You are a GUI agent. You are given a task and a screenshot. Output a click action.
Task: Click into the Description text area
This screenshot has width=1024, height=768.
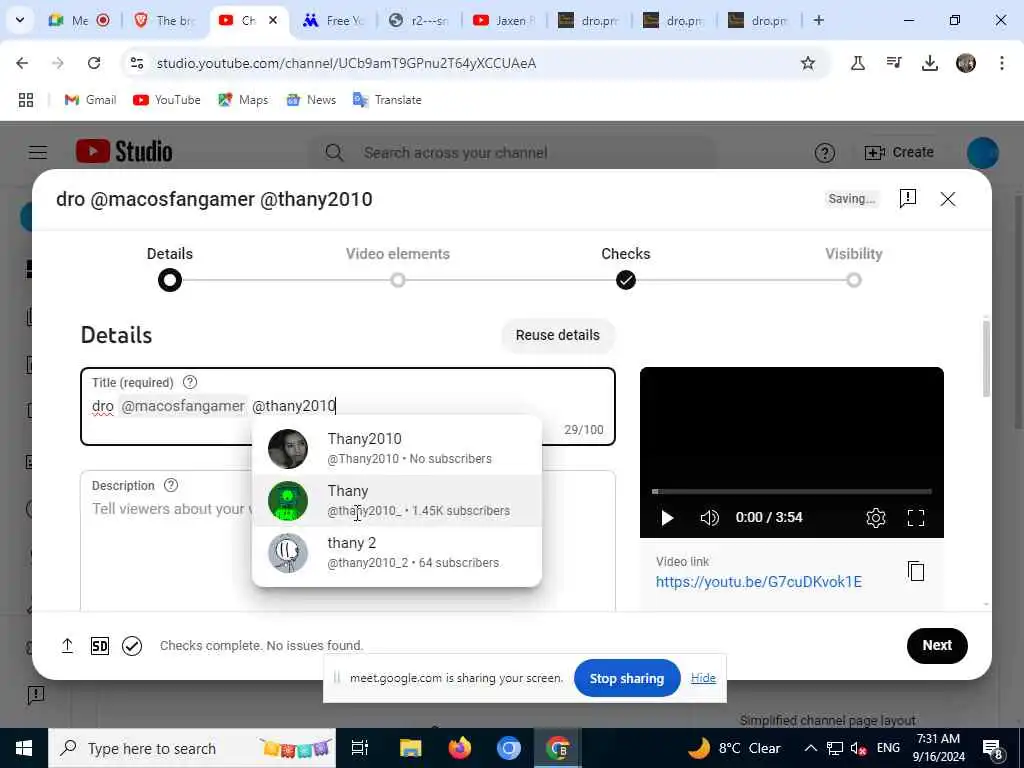pyautogui.click(x=347, y=542)
